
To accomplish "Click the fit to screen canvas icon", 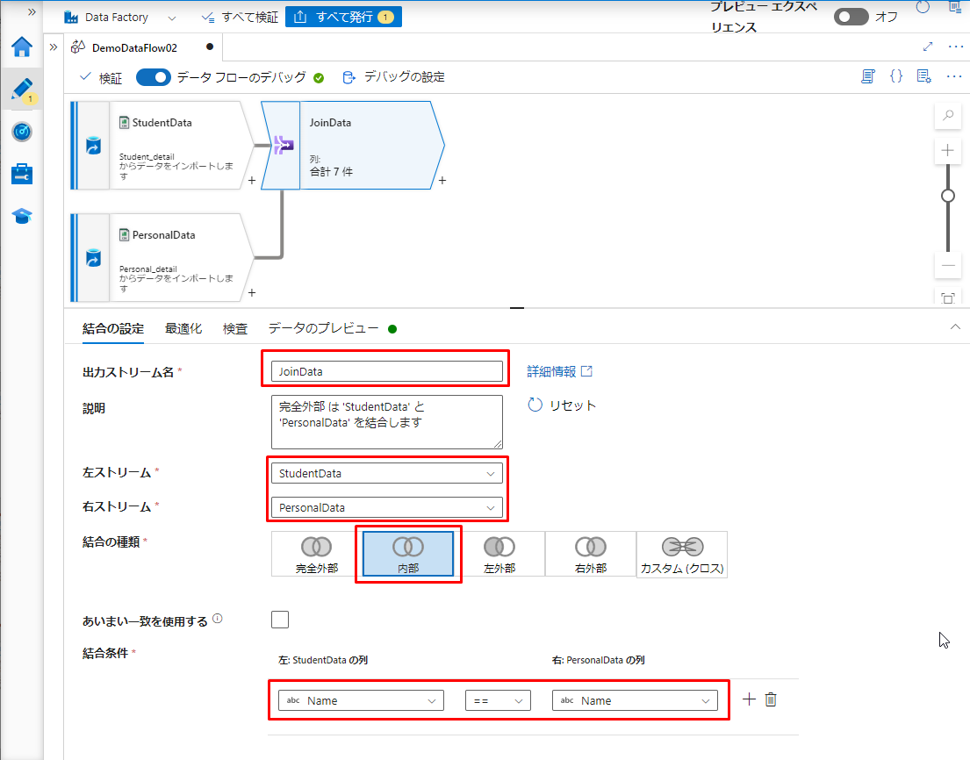I will [948, 299].
